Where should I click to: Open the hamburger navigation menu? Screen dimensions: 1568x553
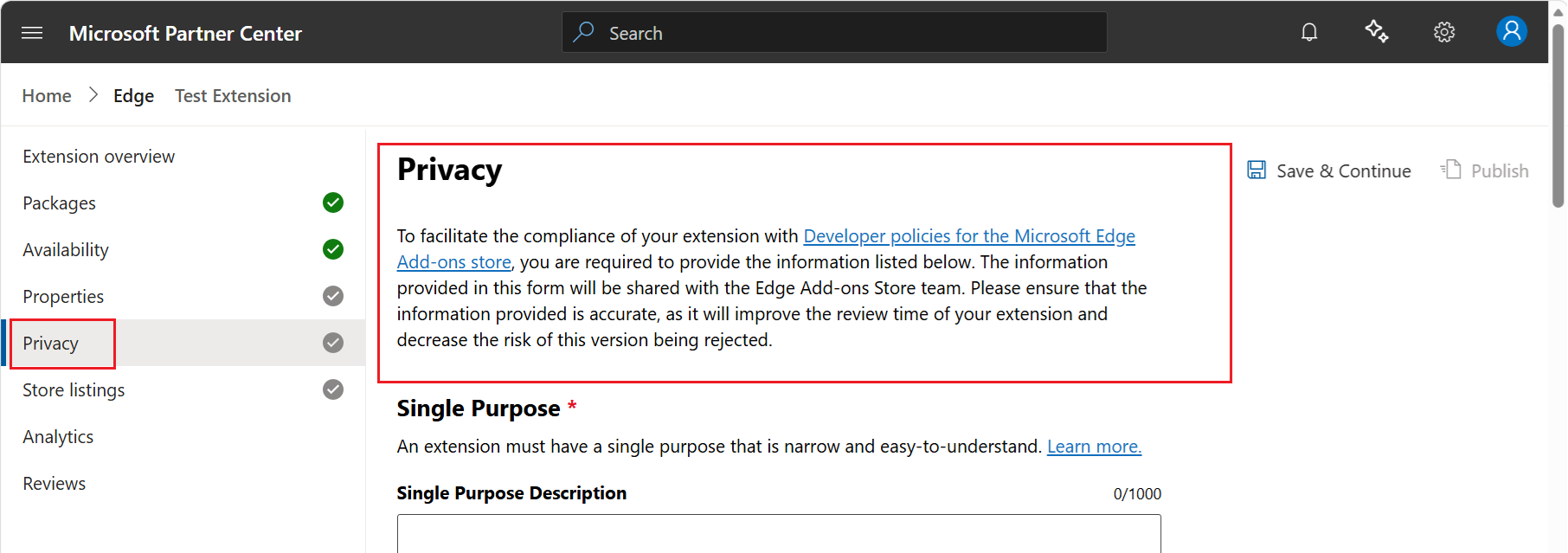[32, 33]
